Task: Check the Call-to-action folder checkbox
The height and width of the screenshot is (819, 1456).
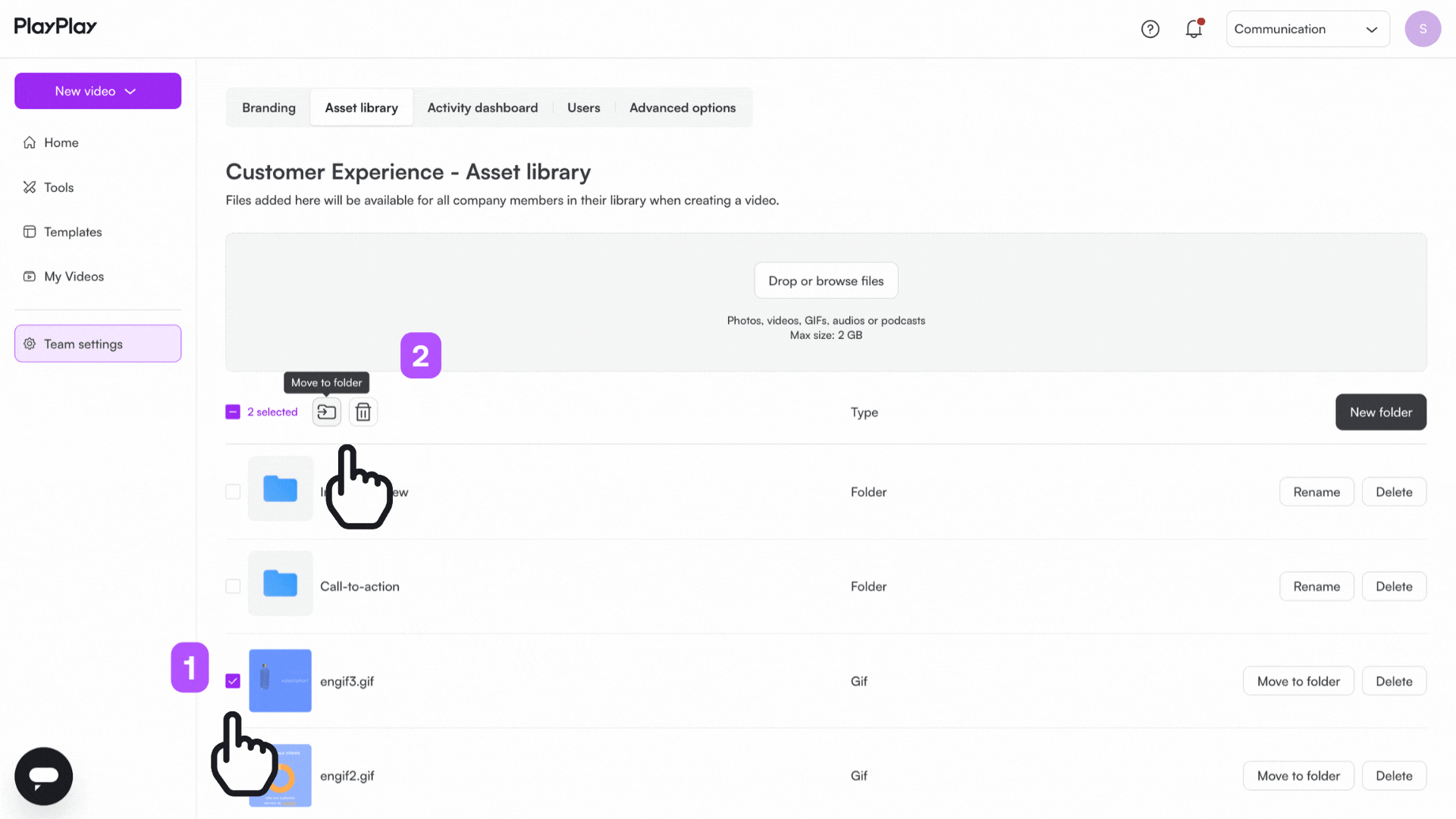Action: tap(233, 586)
